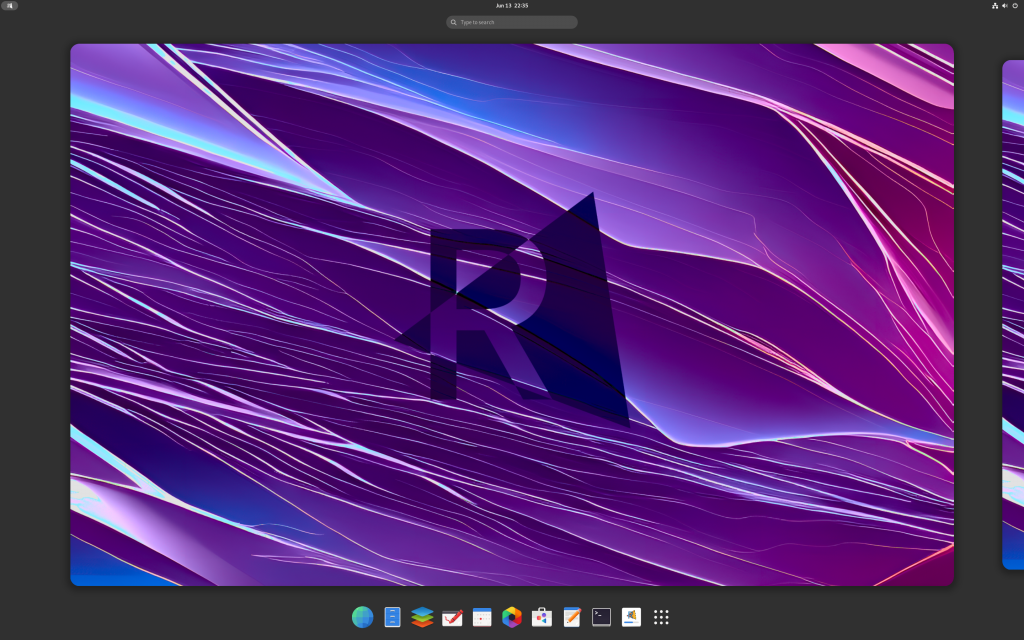Screen dimensions: 1024x640
Task: Click the Type to search field
Action: 511,21
